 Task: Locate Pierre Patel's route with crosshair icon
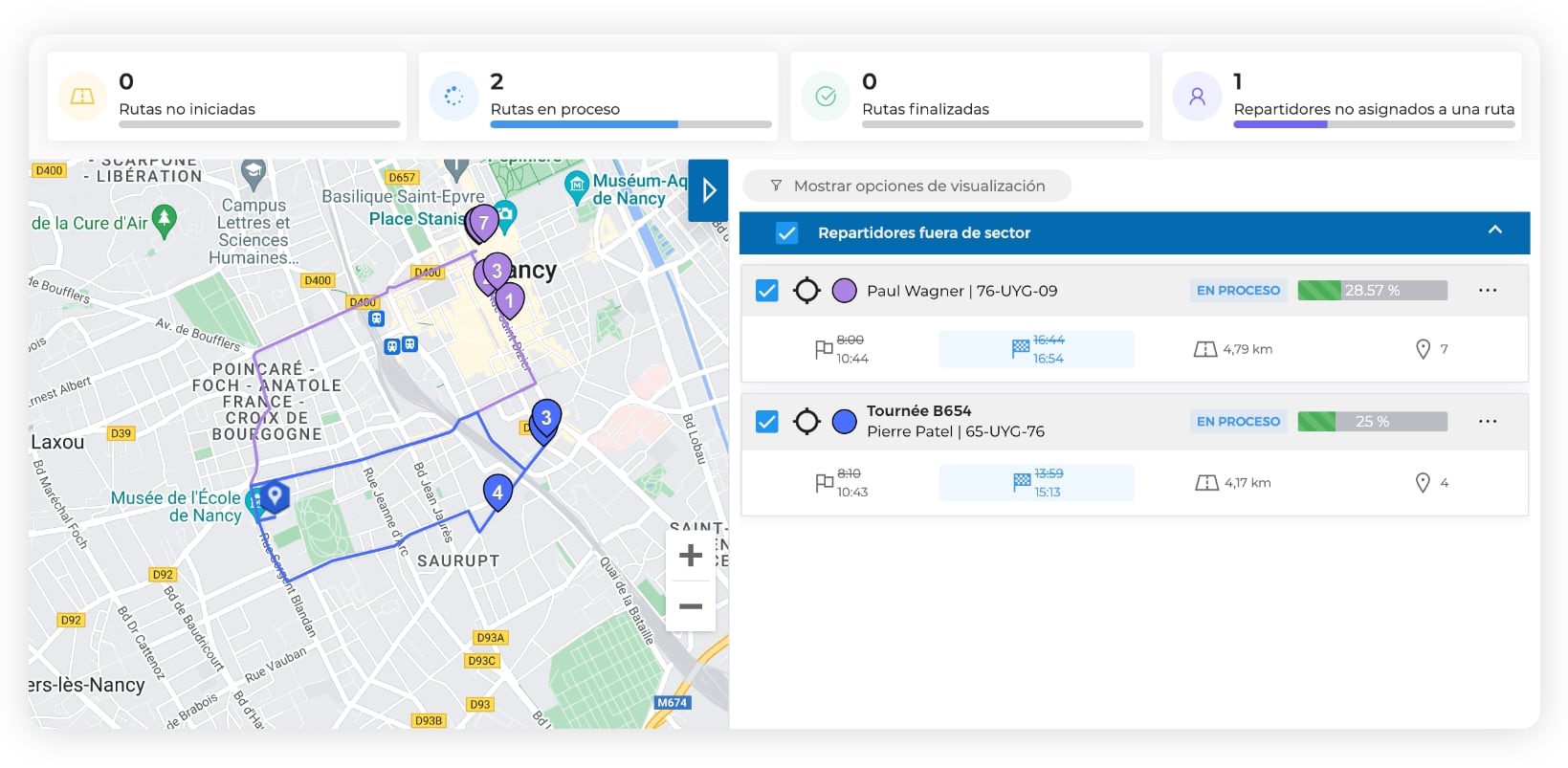(806, 422)
